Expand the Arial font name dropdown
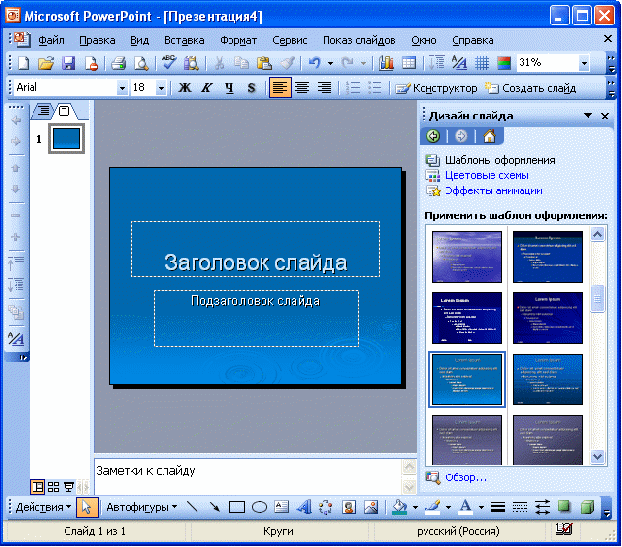This screenshot has width=622, height=547. tap(122, 88)
